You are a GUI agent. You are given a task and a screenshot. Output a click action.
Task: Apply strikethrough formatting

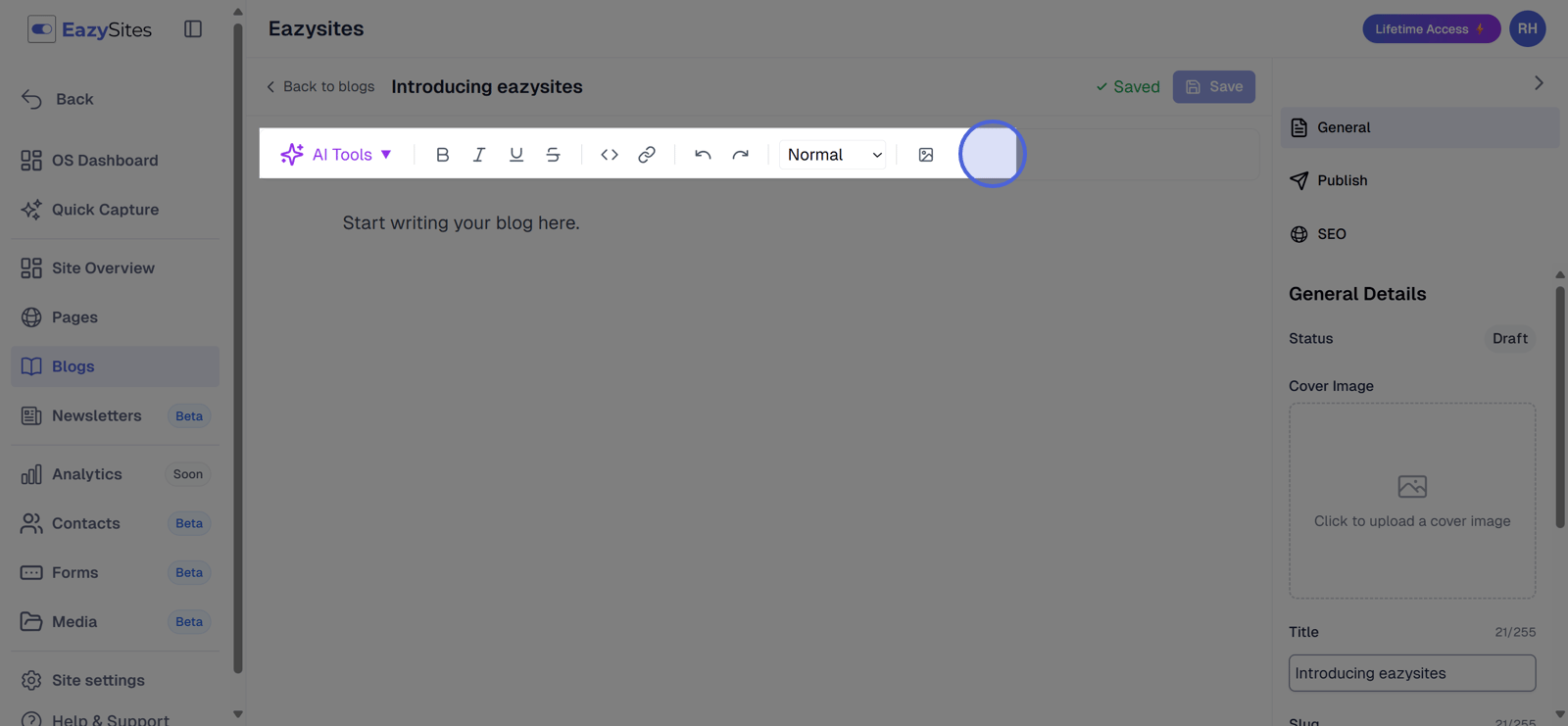[553, 154]
